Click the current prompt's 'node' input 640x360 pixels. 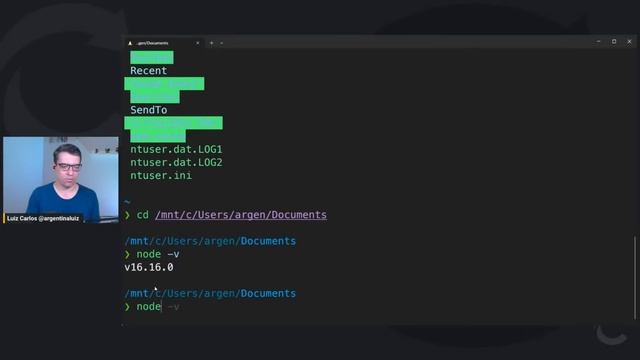[149, 307]
